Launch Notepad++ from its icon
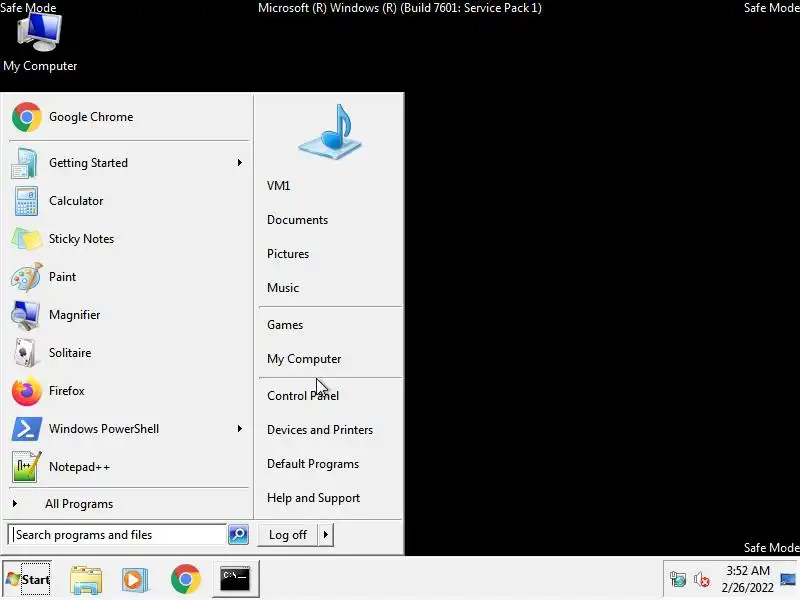Image resolution: width=800 pixels, height=600 pixels. point(26,467)
